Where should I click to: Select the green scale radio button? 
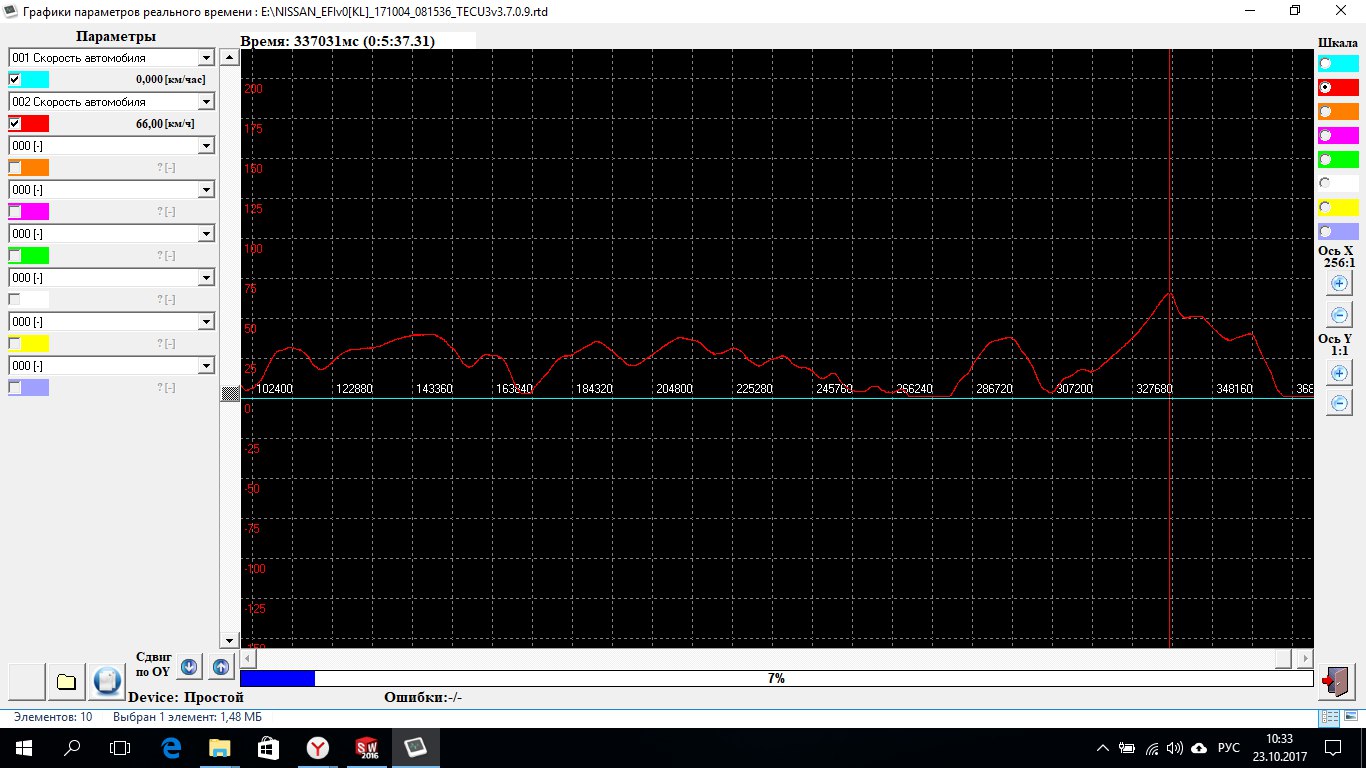(1326, 159)
